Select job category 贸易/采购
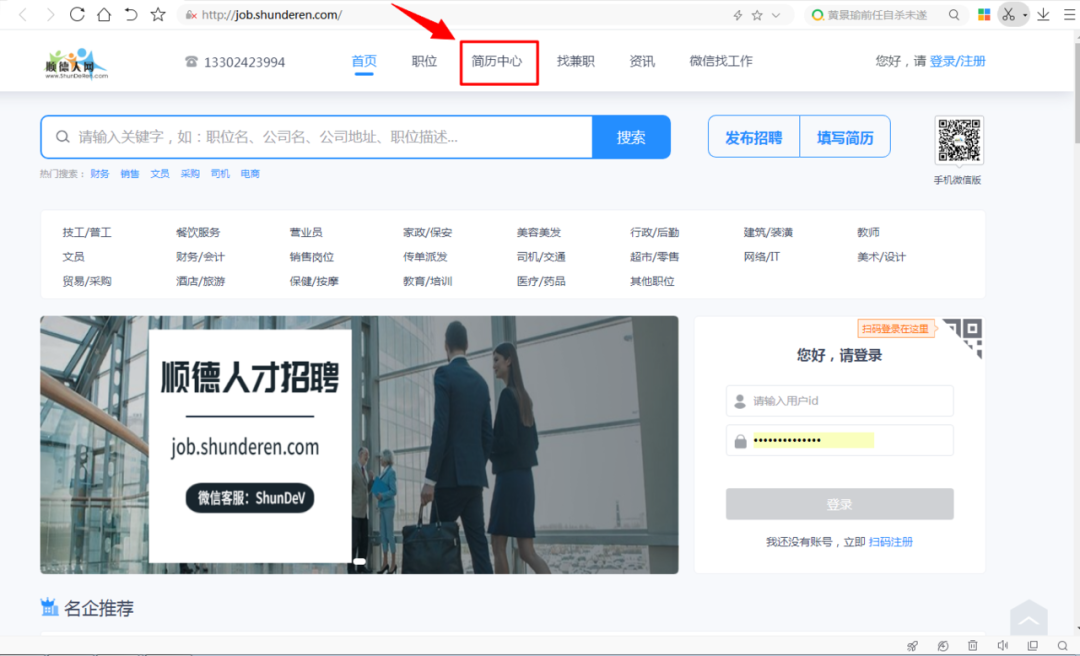This screenshot has width=1080, height=656. [87, 280]
